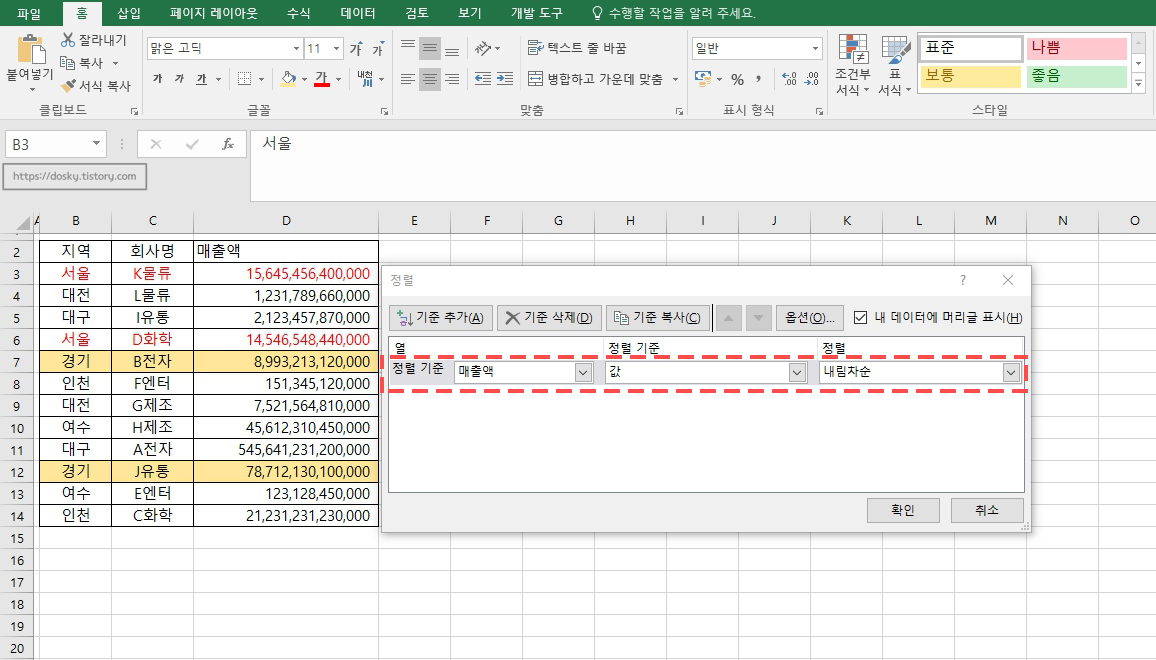Expand the cell styles gallery
Image resolution: width=1156 pixels, height=660 pixels.
coord(1139,85)
